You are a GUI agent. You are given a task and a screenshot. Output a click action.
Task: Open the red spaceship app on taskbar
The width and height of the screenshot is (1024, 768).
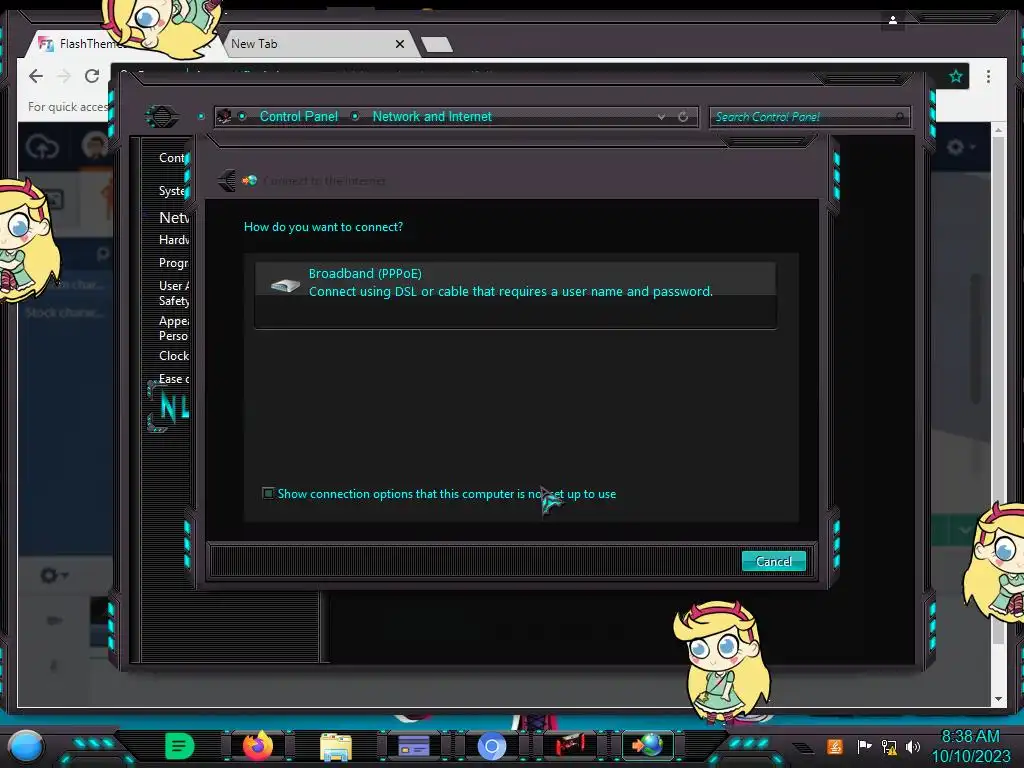coord(569,745)
